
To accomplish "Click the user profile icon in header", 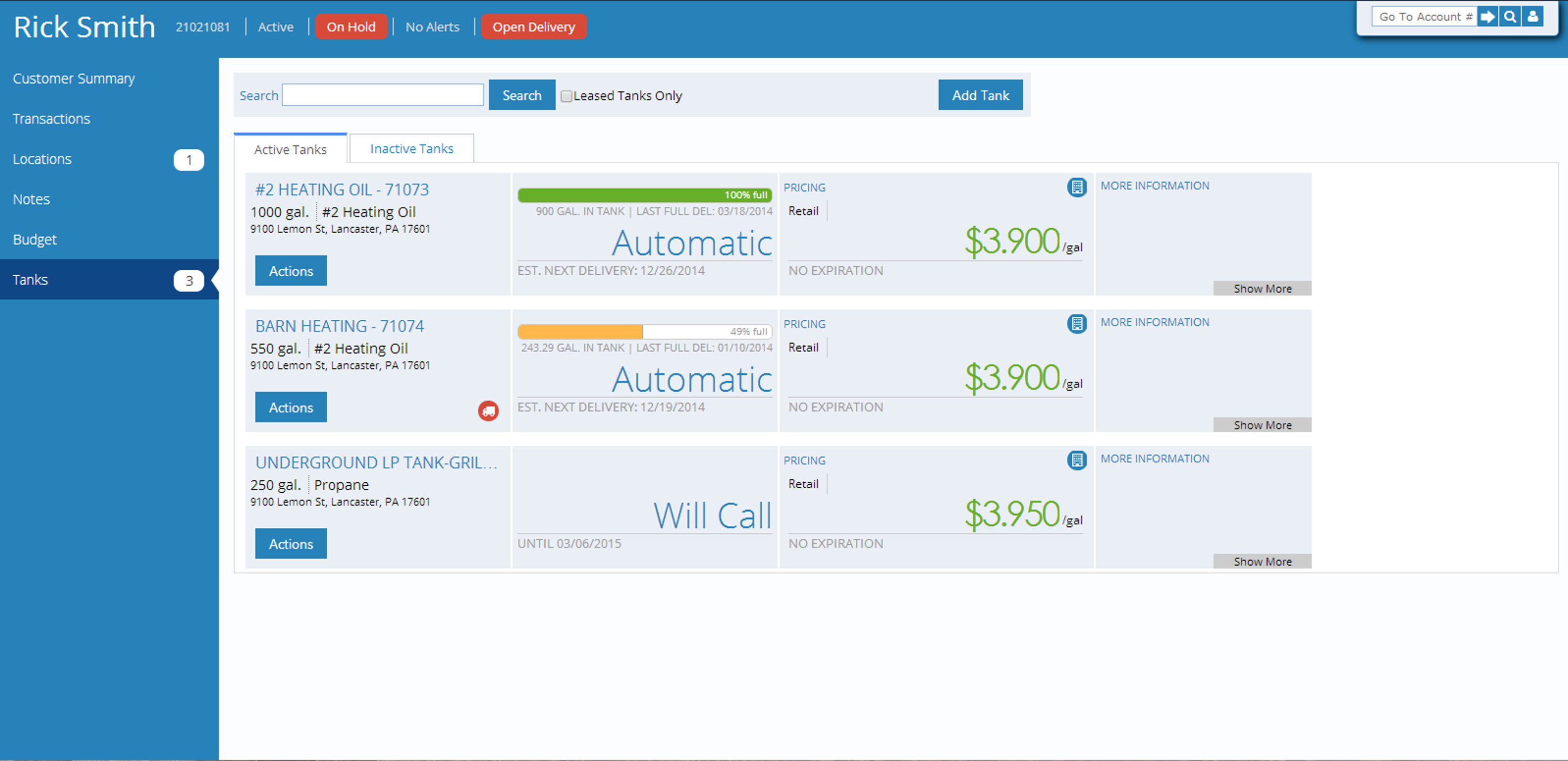I will point(1533,17).
